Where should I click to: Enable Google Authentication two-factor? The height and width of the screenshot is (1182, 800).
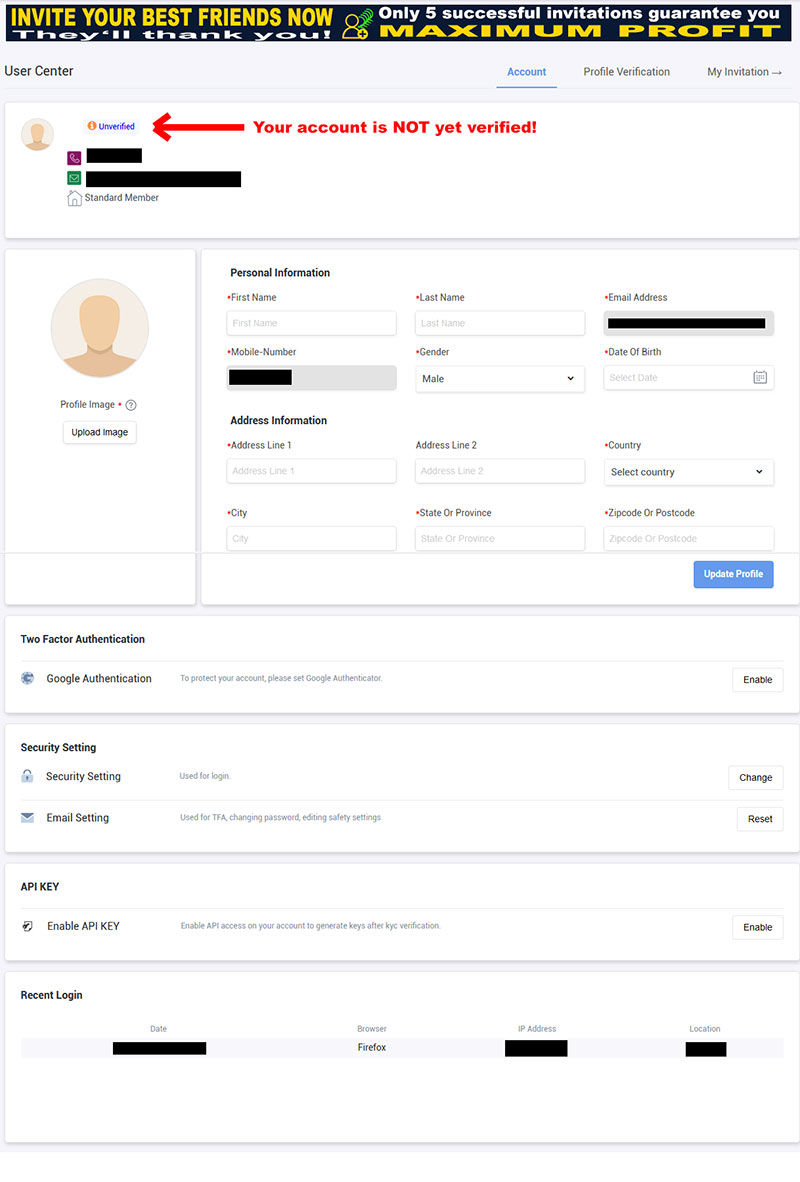757,680
